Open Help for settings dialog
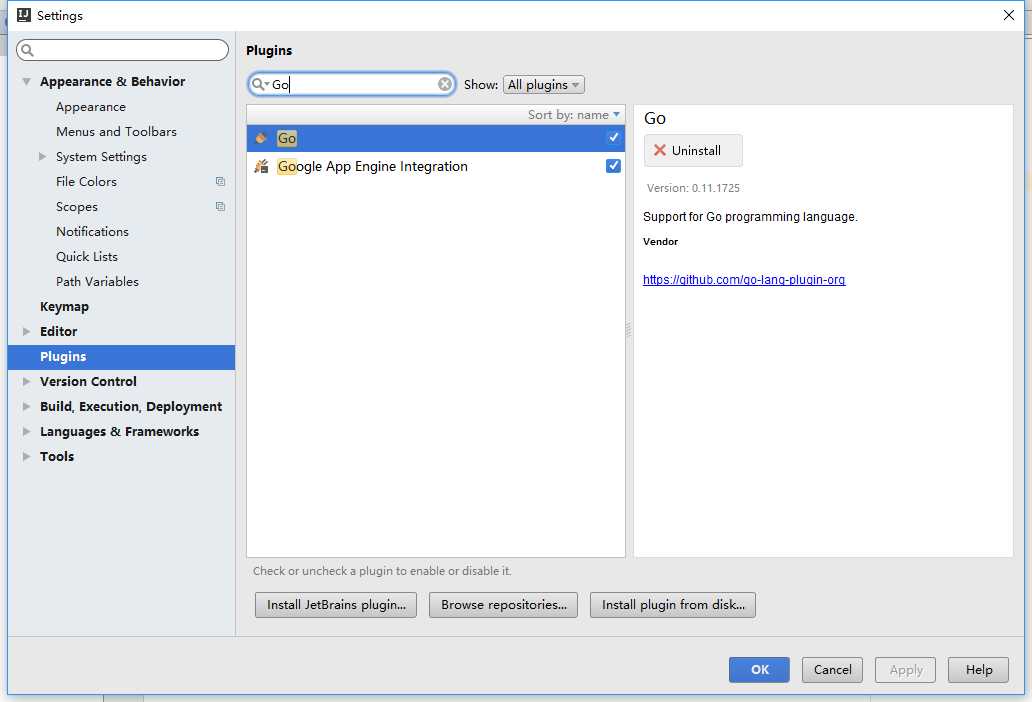The height and width of the screenshot is (702, 1032). click(979, 670)
